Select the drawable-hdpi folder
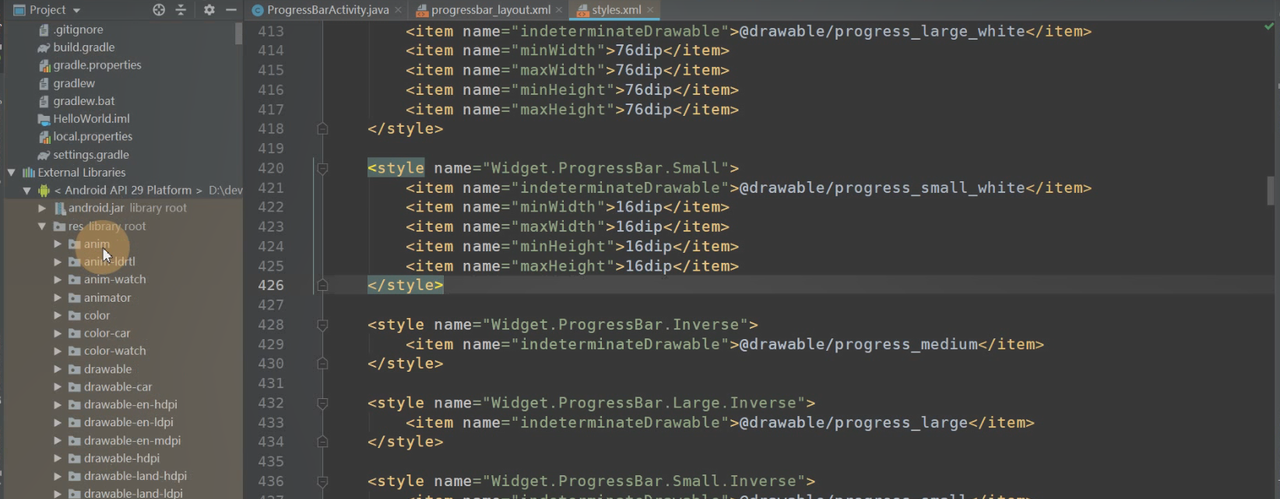1280x499 pixels. click(121, 458)
